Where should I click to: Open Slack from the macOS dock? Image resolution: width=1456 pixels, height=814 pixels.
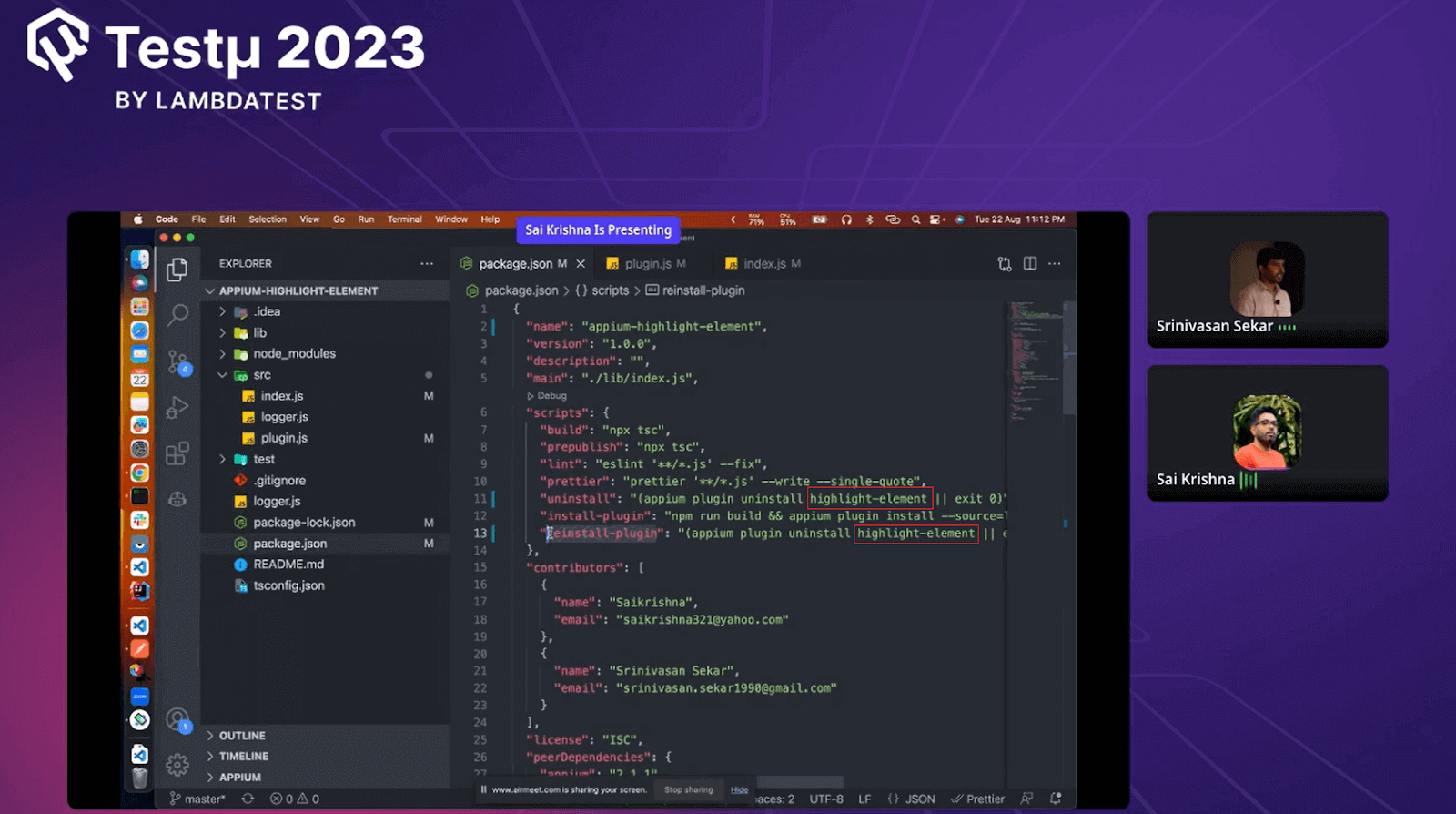tap(139, 520)
